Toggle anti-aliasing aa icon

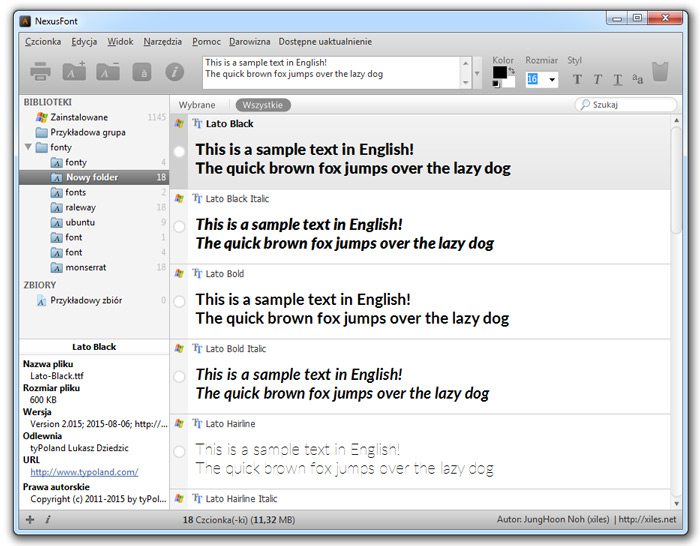tap(638, 79)
